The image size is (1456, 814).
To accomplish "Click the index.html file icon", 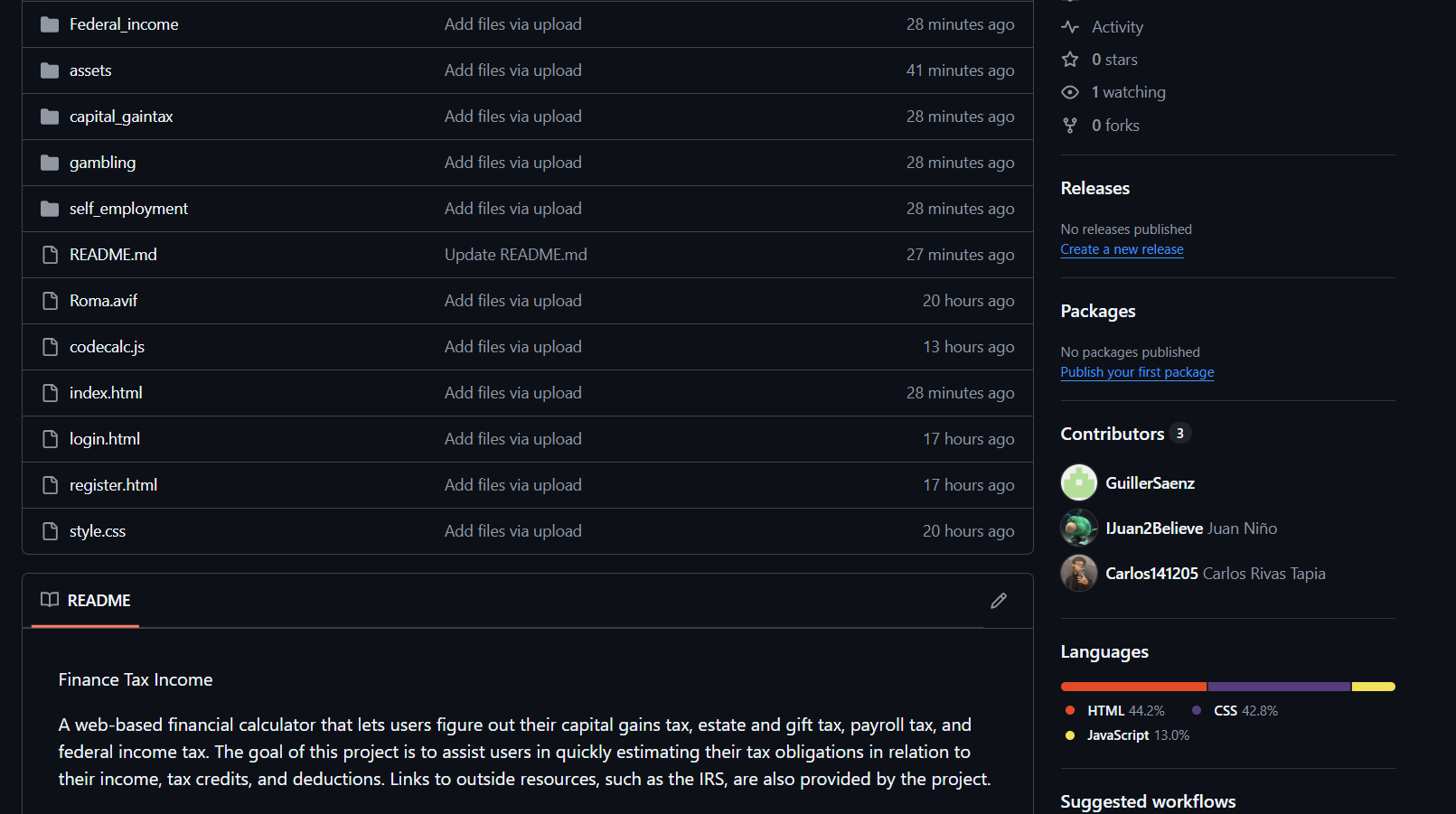I will (x=51, y=393).
